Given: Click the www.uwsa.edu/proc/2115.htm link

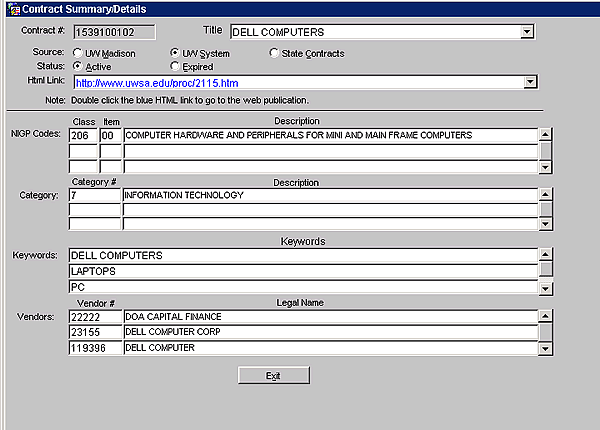Looking at the screenshot, I should pyautogui.click(x=157, y=83).
